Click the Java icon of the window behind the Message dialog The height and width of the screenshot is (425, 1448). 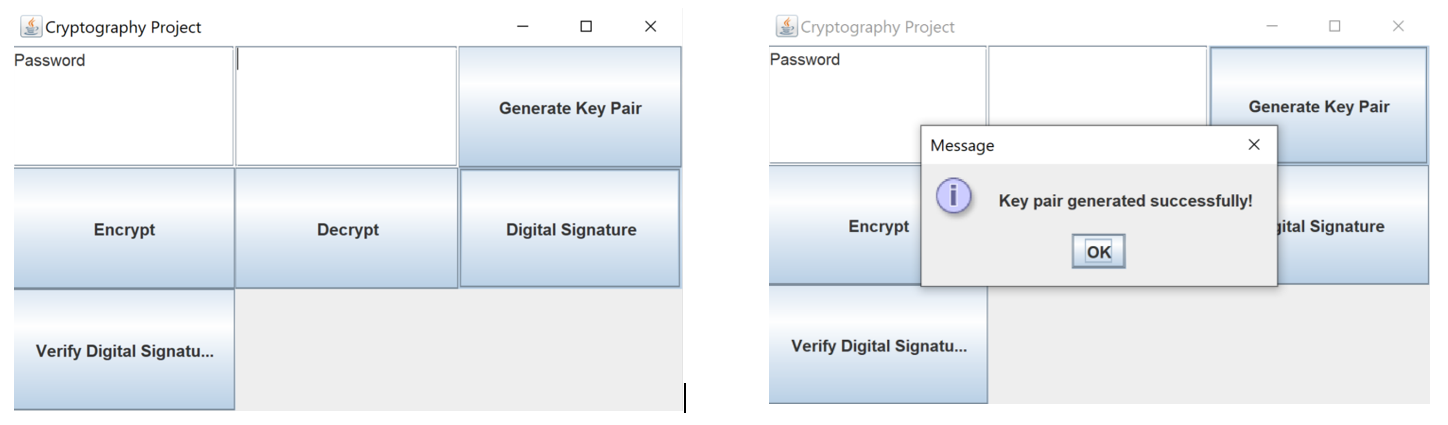pos(787,26)
